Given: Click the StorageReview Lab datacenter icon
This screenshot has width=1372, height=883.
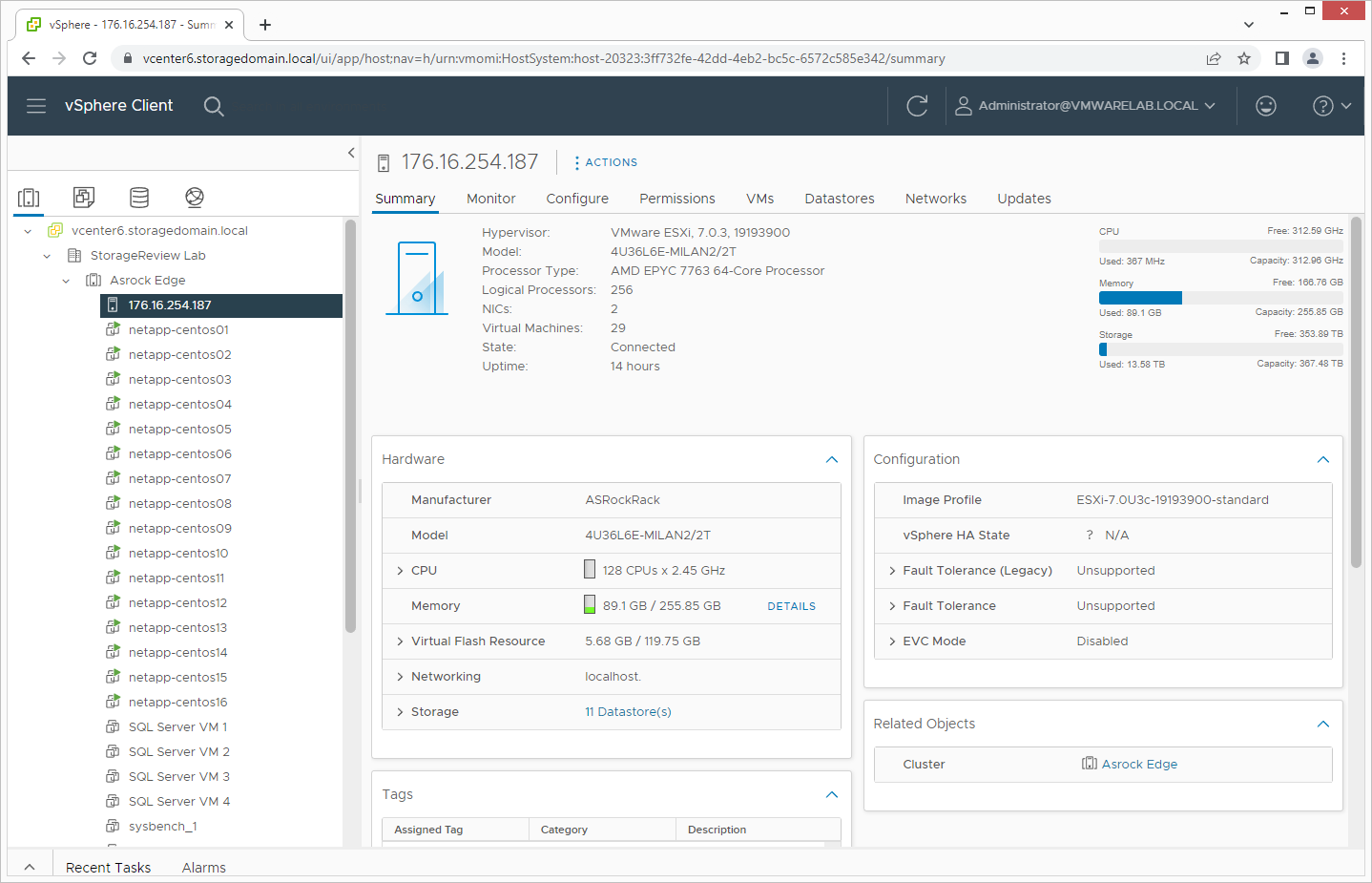Looking at the screenshot, I should click(x=74, y=256).
